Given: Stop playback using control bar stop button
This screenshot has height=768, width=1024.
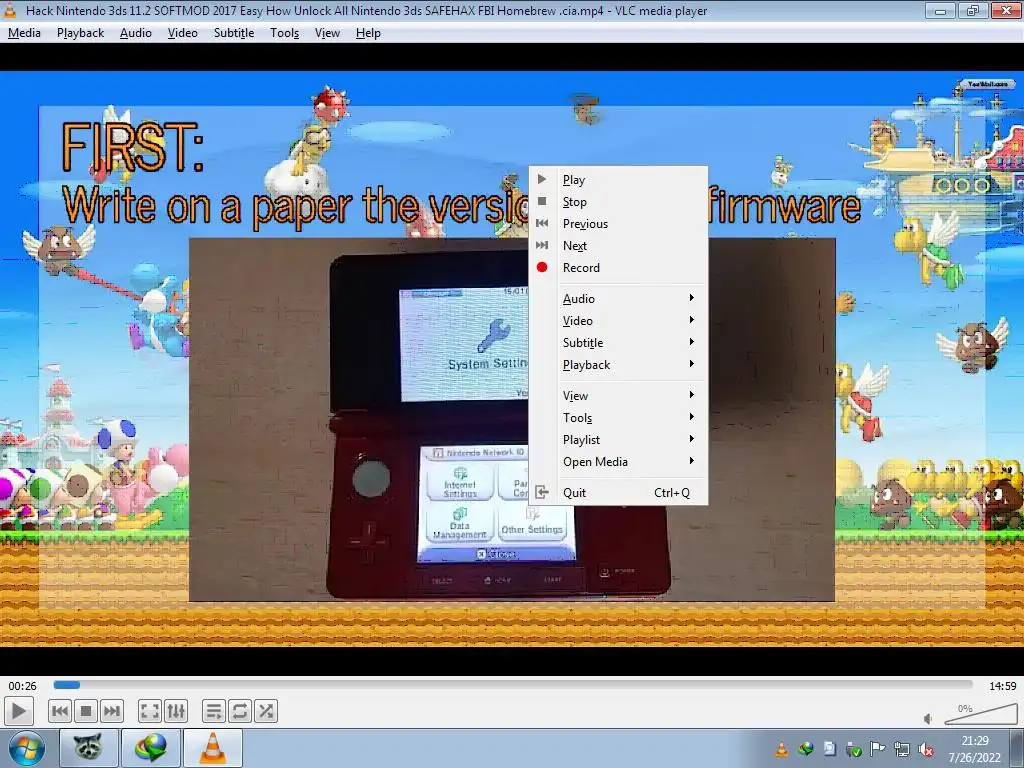Looking at the screenshot, I should (x=86, y=711).
